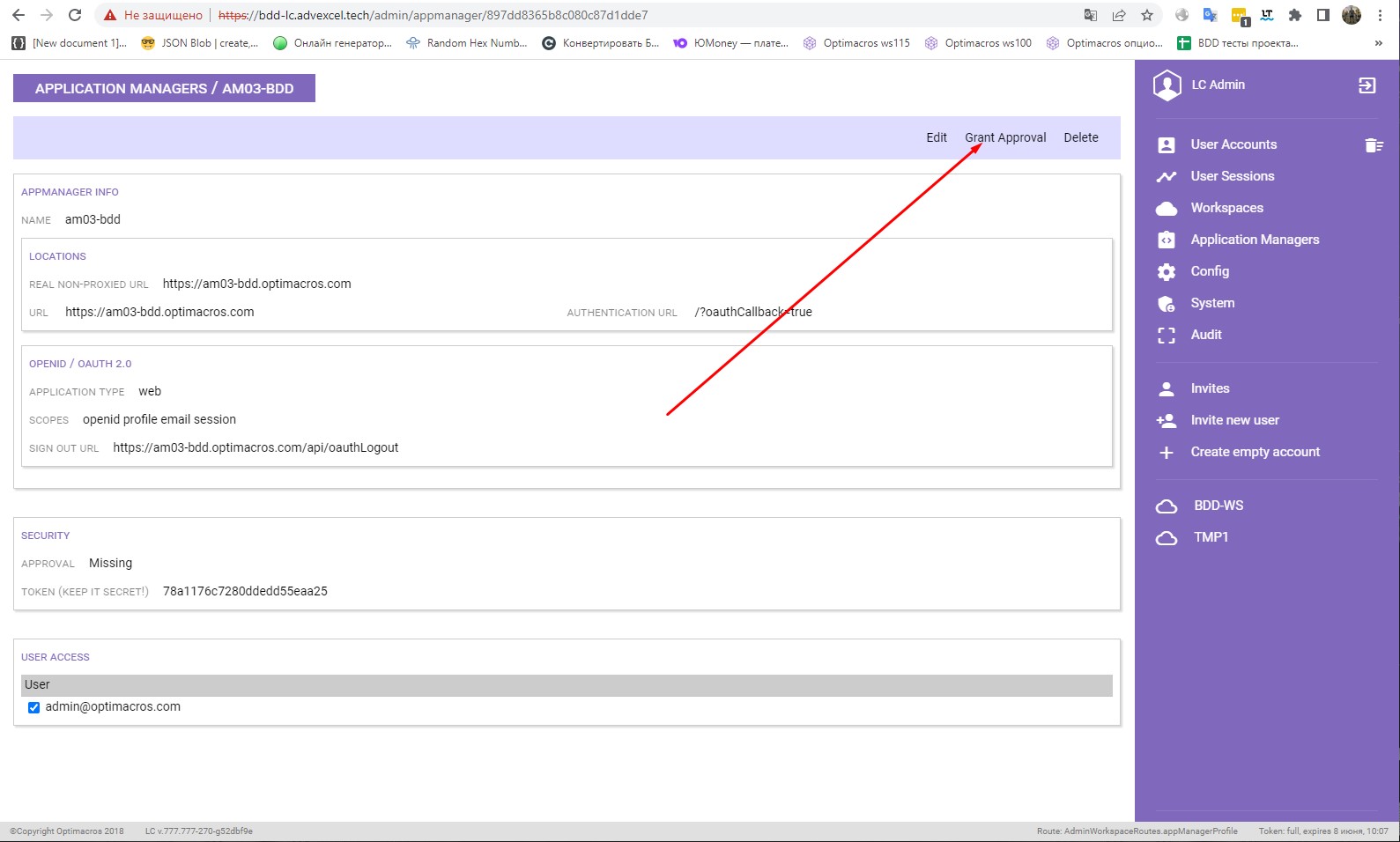Open the yellow extension with badge 1
The width and height of the screenshot is (1400, 842).
click(1239, 16)
